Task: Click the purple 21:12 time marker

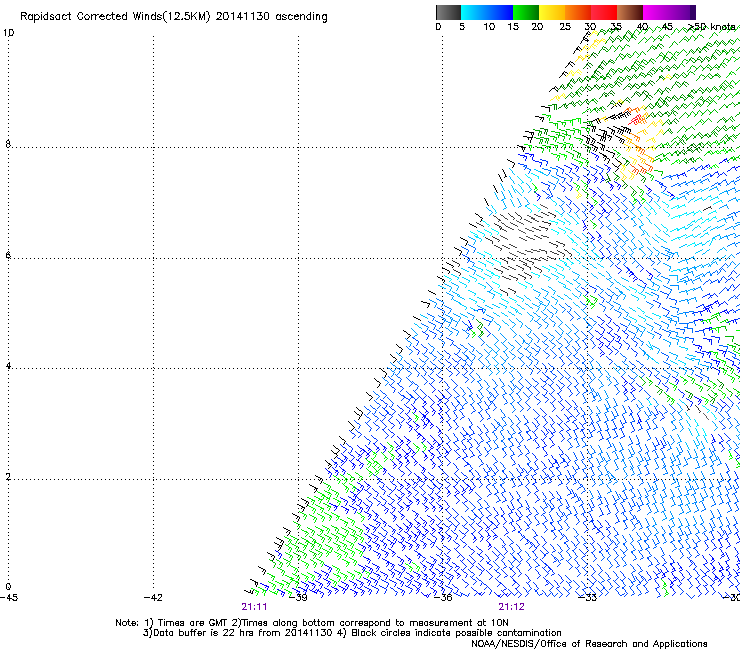Action: pos(512,607)
